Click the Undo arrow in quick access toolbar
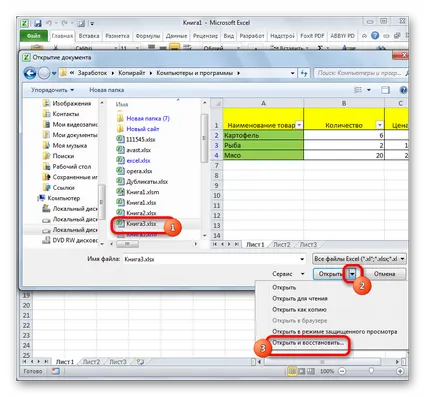The width and height of the screenshot is (434, 397). pyautogui.click(x=49, y=23)
